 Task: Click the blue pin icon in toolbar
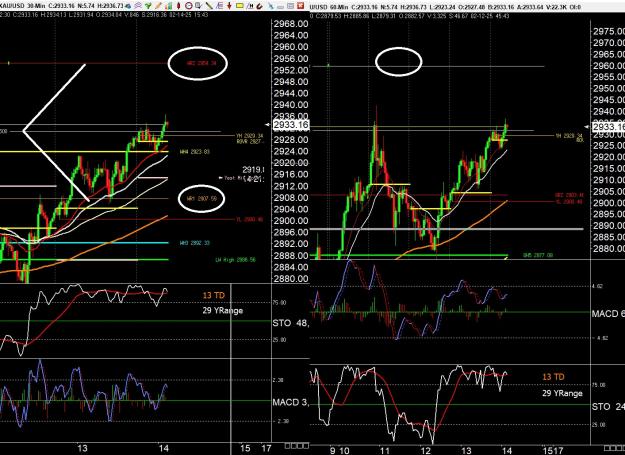[271, 6]
